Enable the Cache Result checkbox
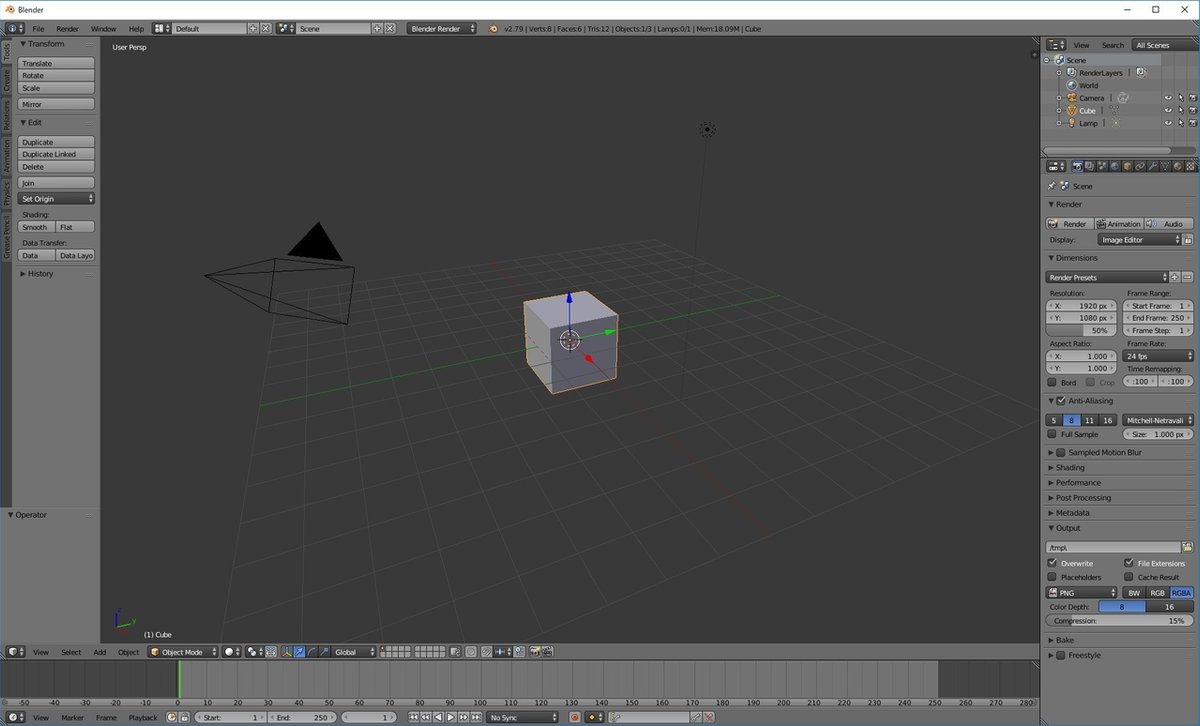This screenshot has height=726, width=1200. 1129,577
